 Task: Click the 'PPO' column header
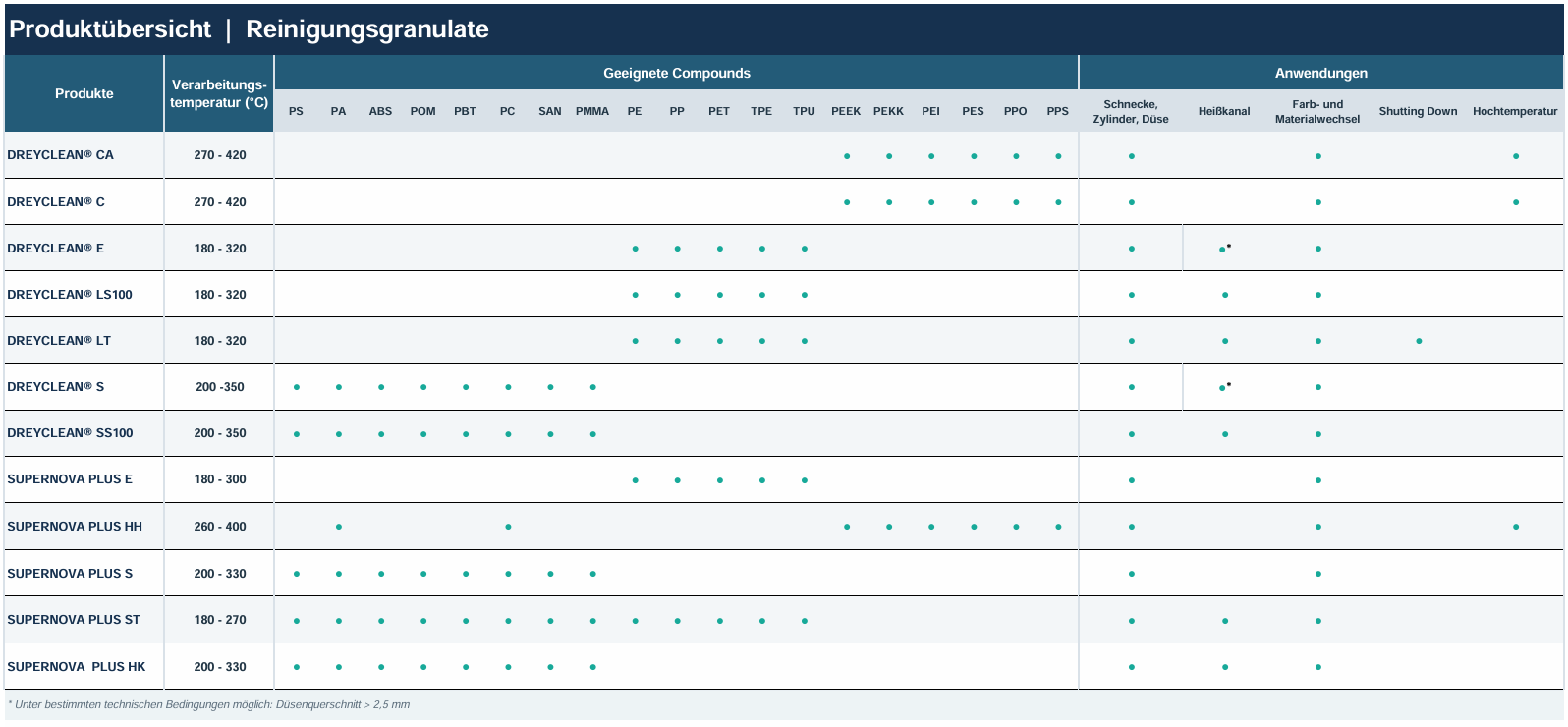click(x=1015, y=111)
